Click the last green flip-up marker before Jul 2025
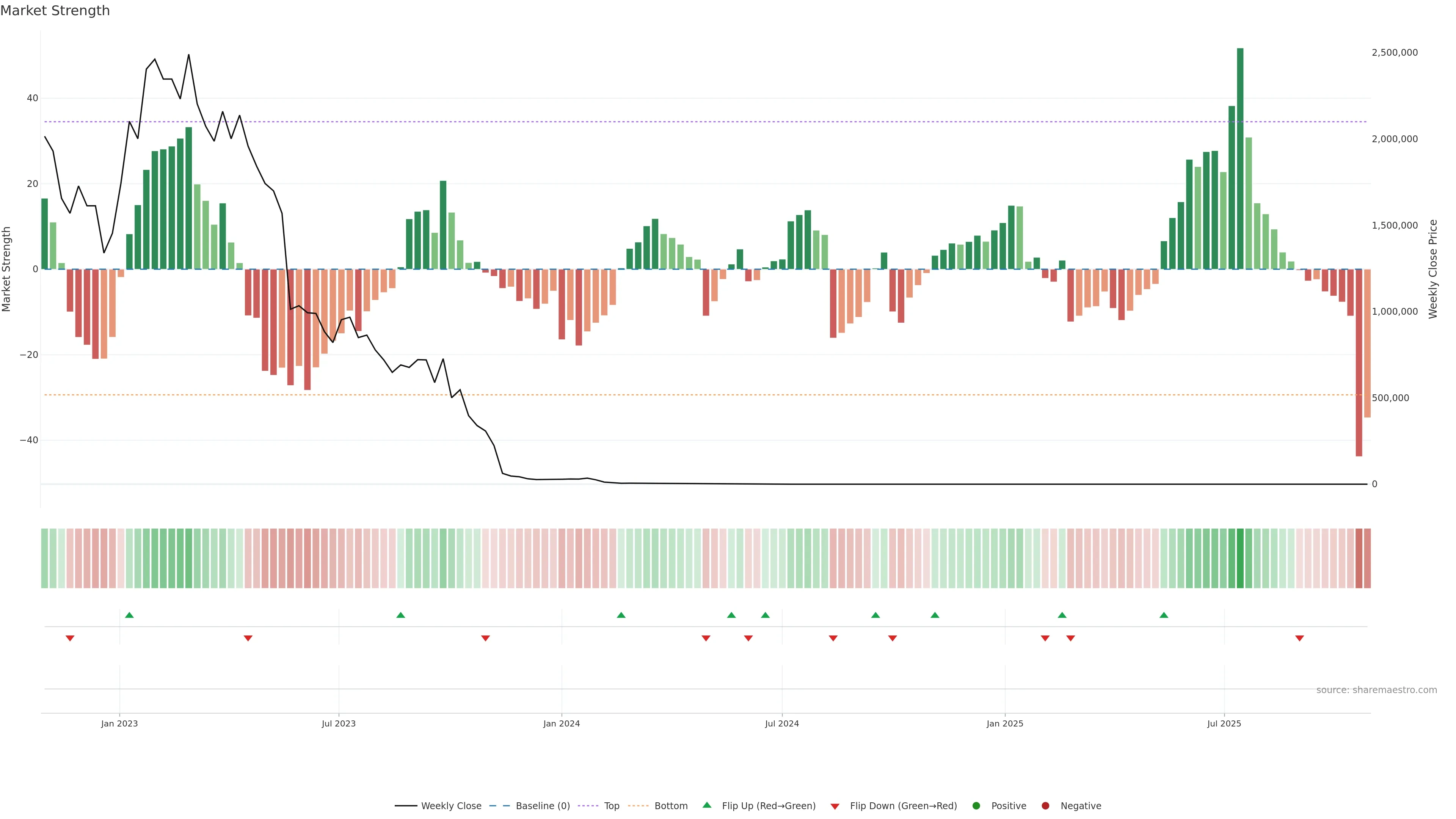The image size is (1456, 819). 1164,615
